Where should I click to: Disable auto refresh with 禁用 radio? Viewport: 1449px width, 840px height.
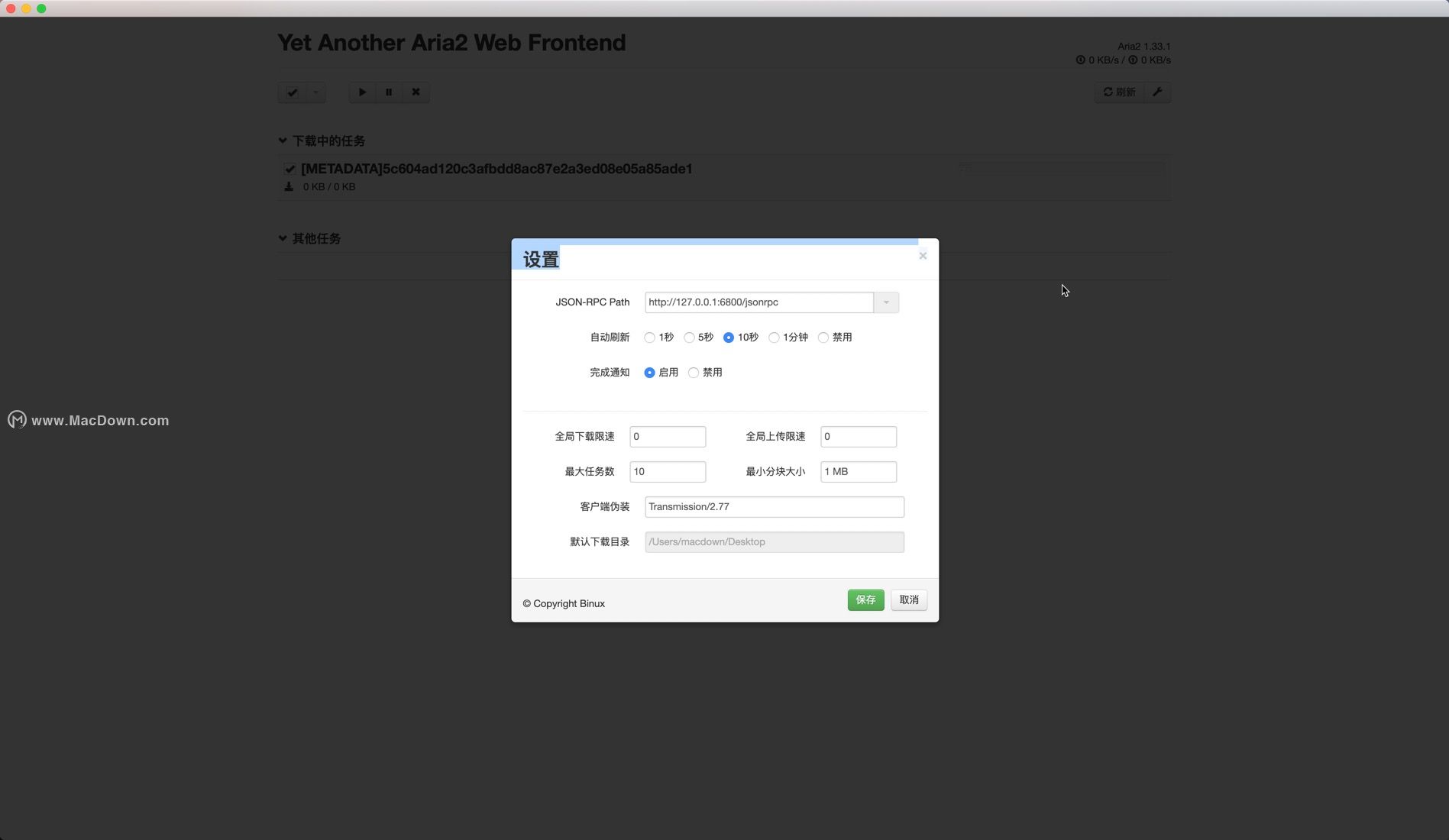point(823,338)
